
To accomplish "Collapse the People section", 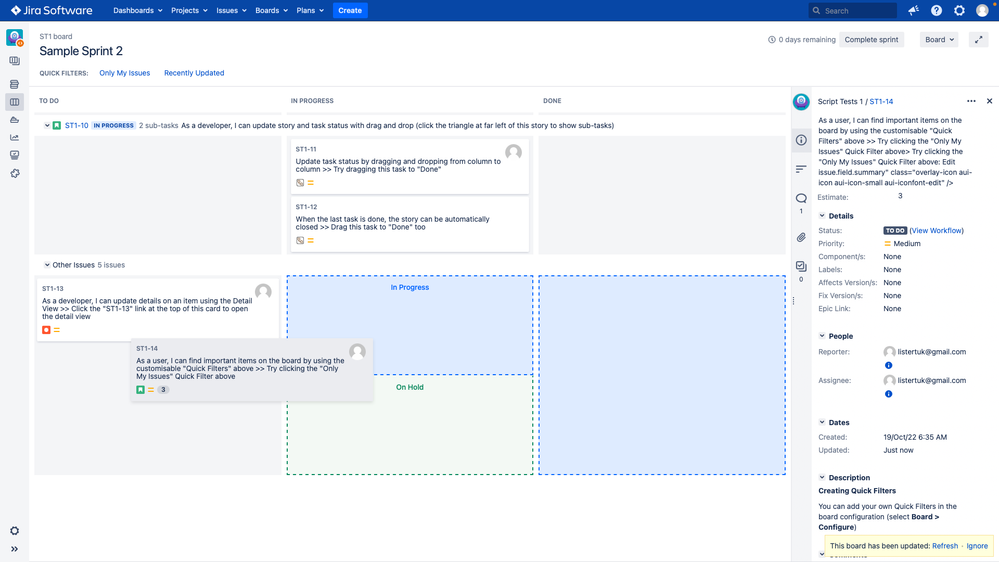I will (x=822, y=336).
